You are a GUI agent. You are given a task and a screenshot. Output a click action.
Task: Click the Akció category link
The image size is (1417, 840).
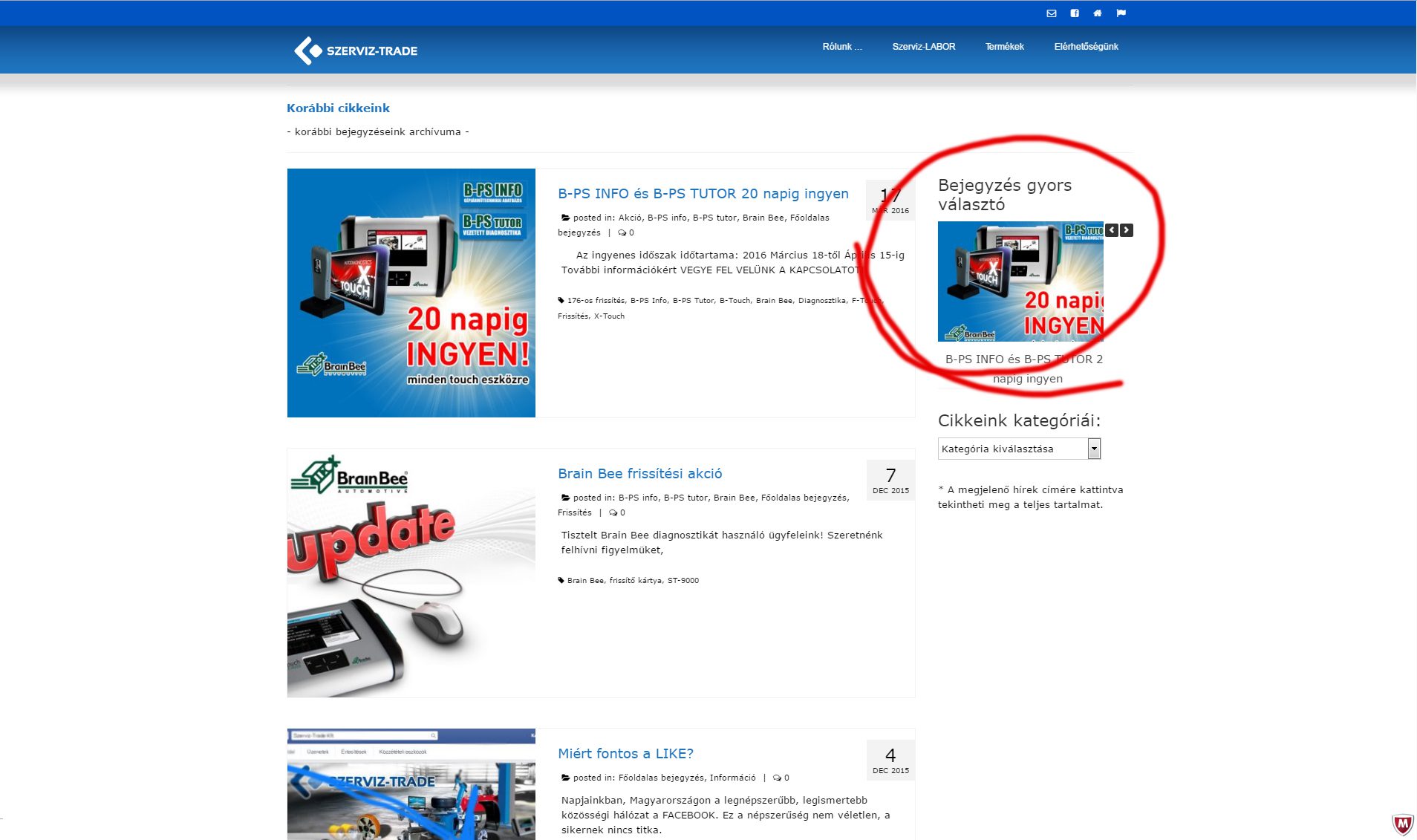point(630,218)
